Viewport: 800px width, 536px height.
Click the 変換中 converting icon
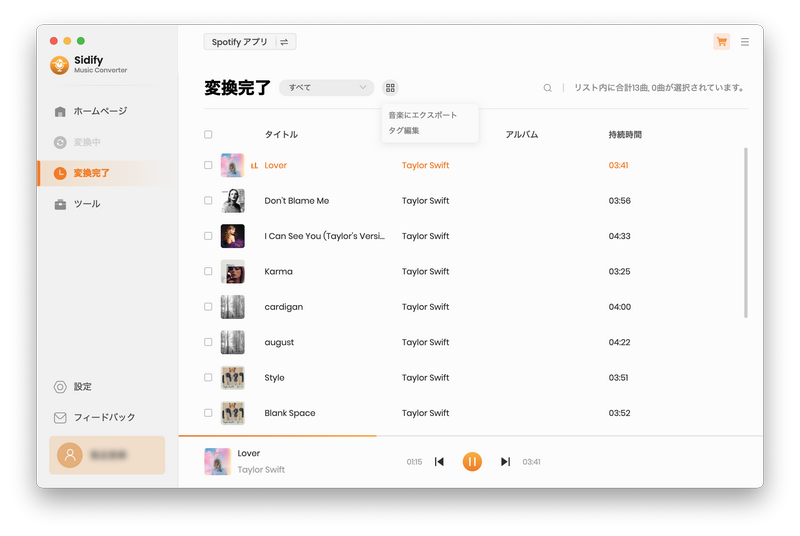click(x=60, y=142)
